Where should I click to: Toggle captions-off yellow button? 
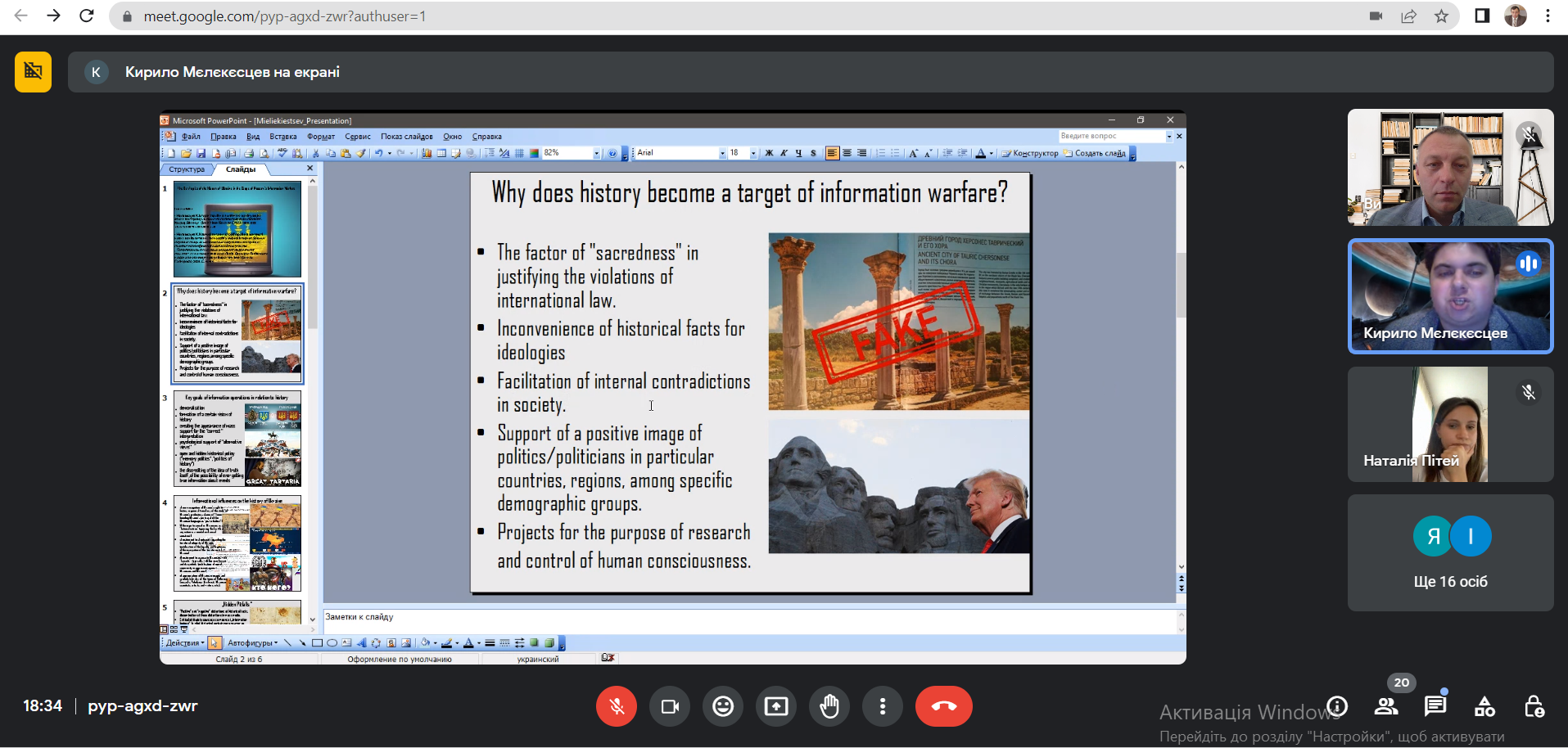coord(33,72)
